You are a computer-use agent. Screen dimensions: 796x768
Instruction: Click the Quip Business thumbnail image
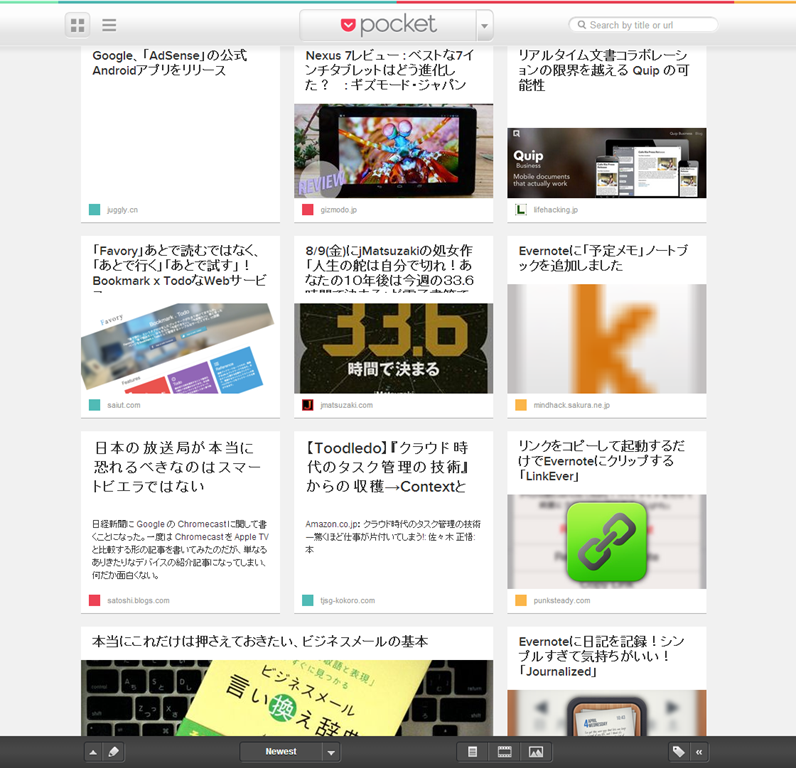click(607, 163)
